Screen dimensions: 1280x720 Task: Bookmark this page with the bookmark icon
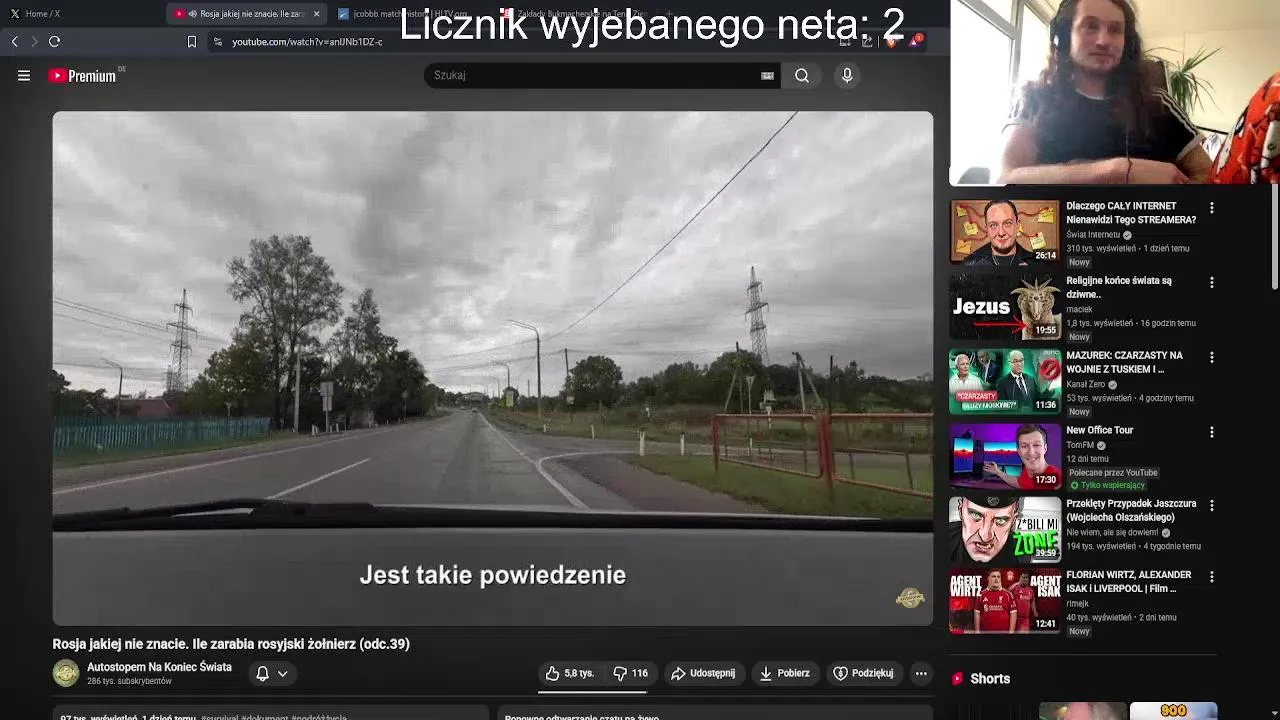192,41
